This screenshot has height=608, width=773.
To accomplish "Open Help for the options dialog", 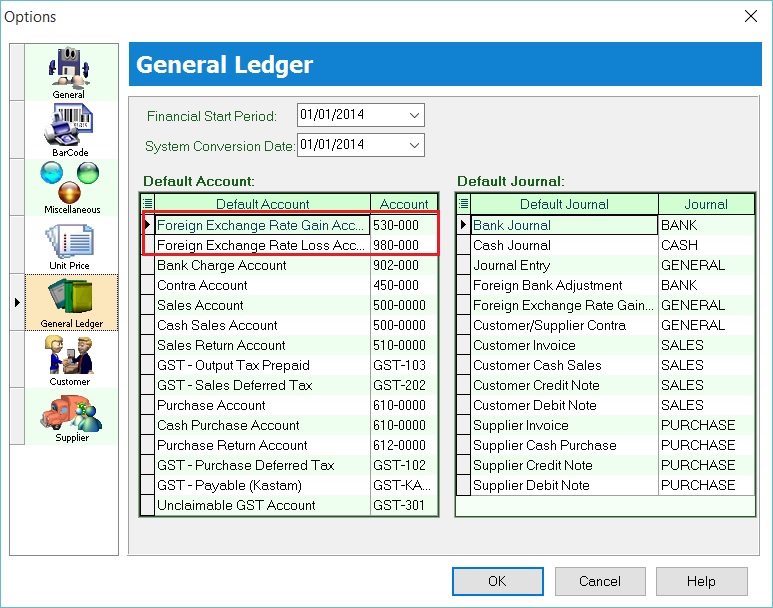I will click(701, 581).
